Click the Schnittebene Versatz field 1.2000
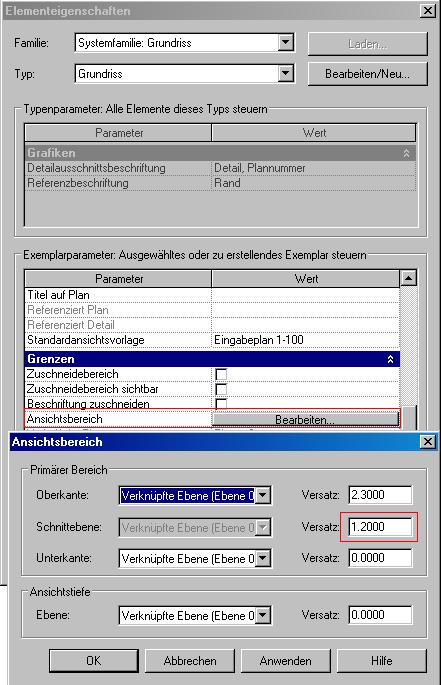This screenshot has width=441, height=685. [380, 527]
